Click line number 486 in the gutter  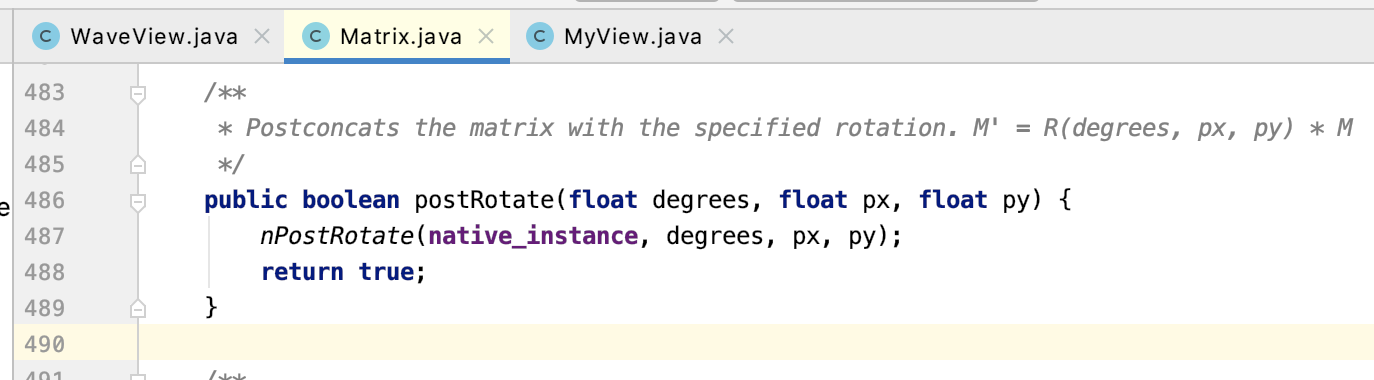[44, 200]
